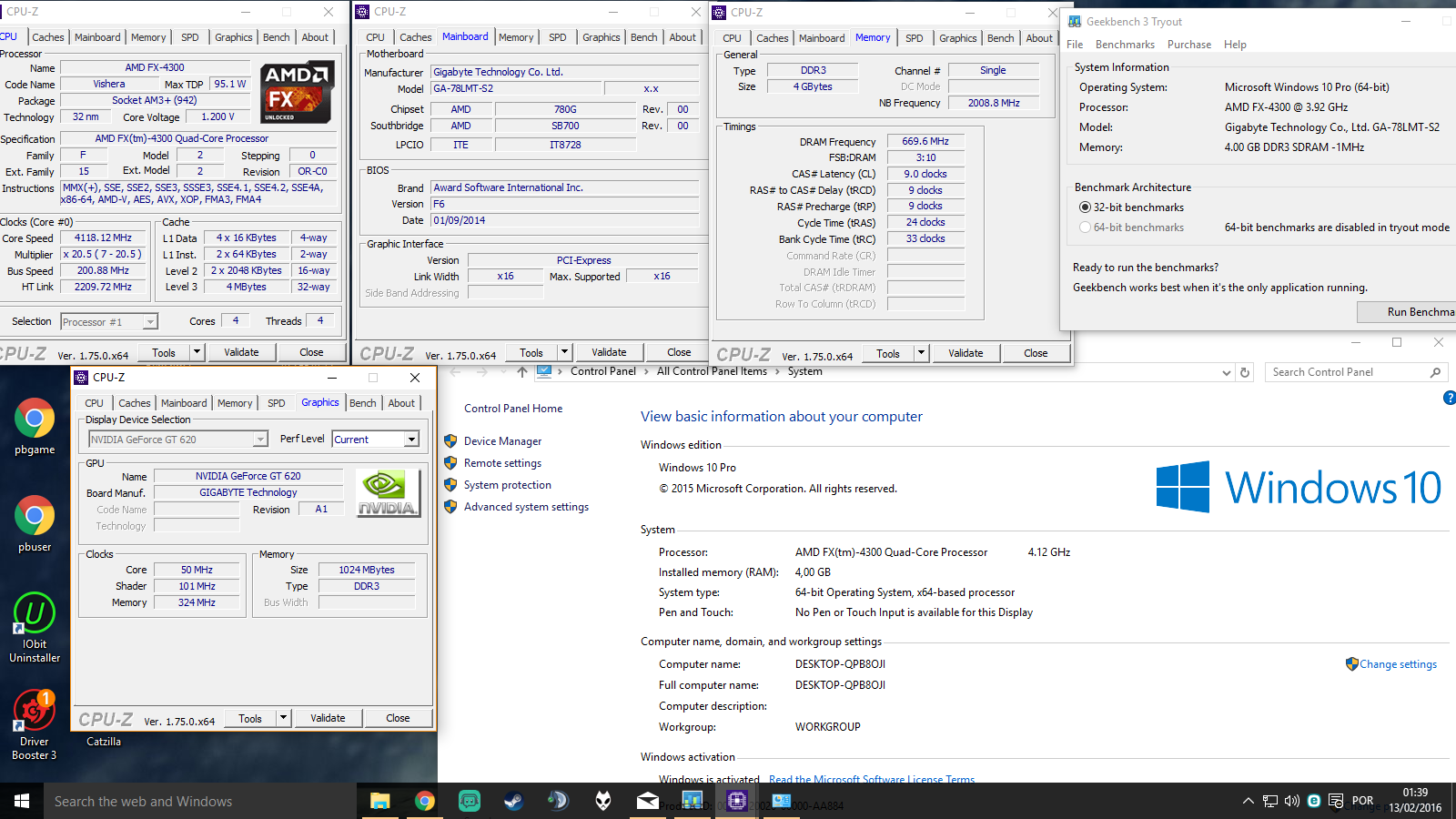Viewport: 1456px width, 819px height.
Task: Open the Purchase menu in Geekbench
Action: coord(1189,45)
